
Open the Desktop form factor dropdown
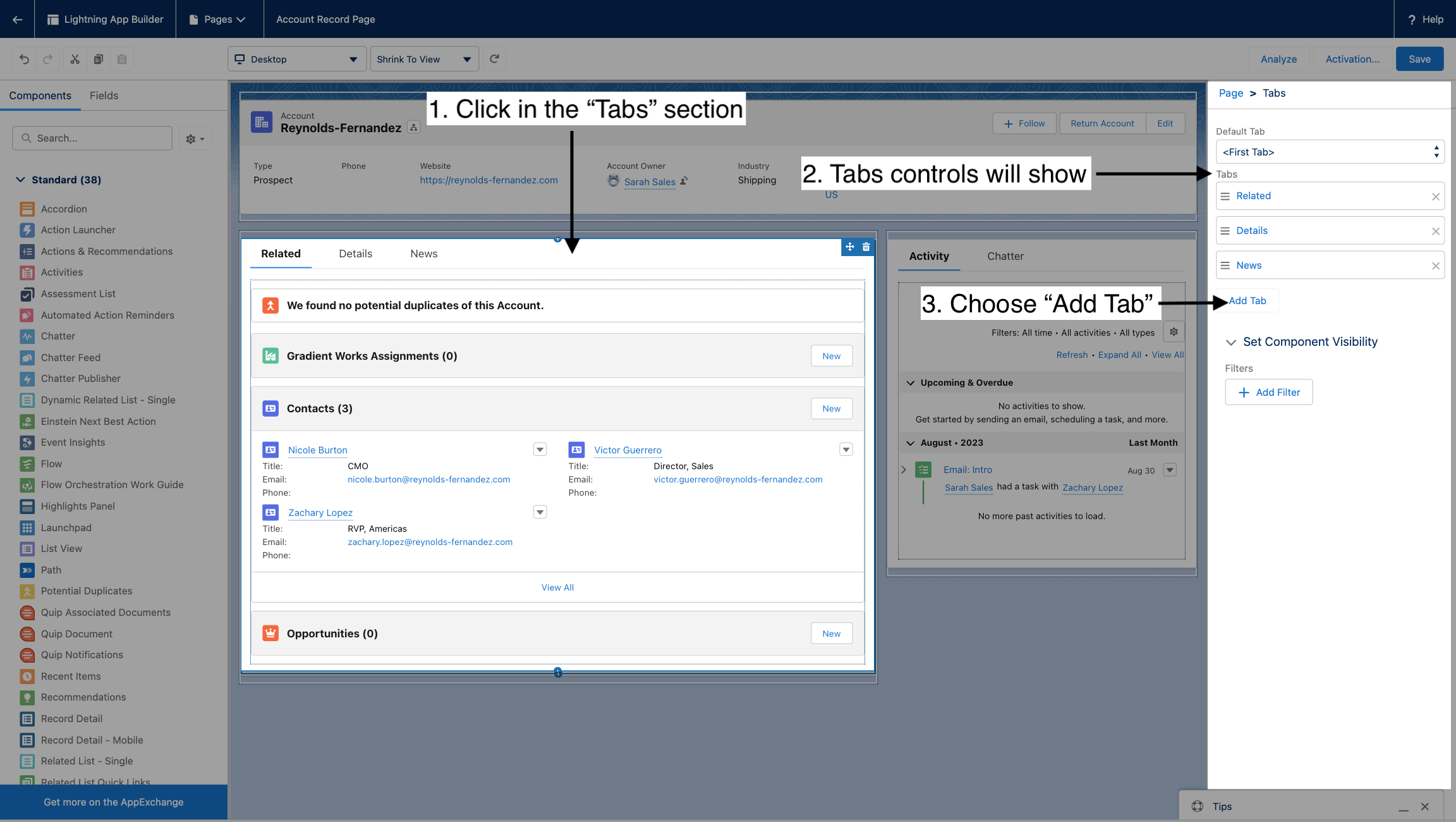click(x=297, y=59)
